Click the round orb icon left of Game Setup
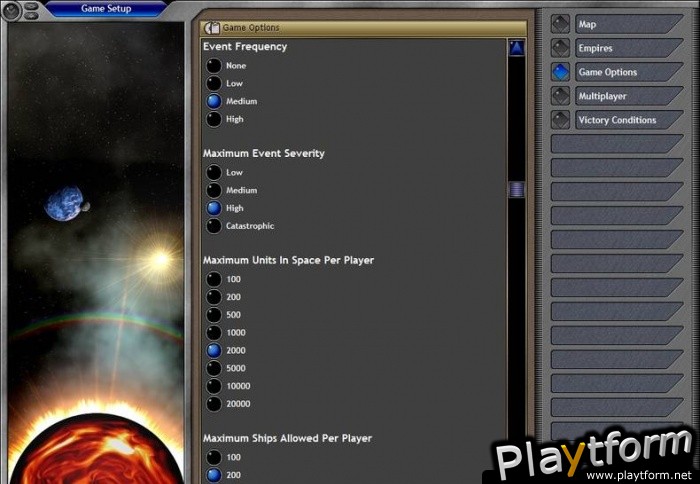This screenshot has height=484, width=700. tap(10, 11)
